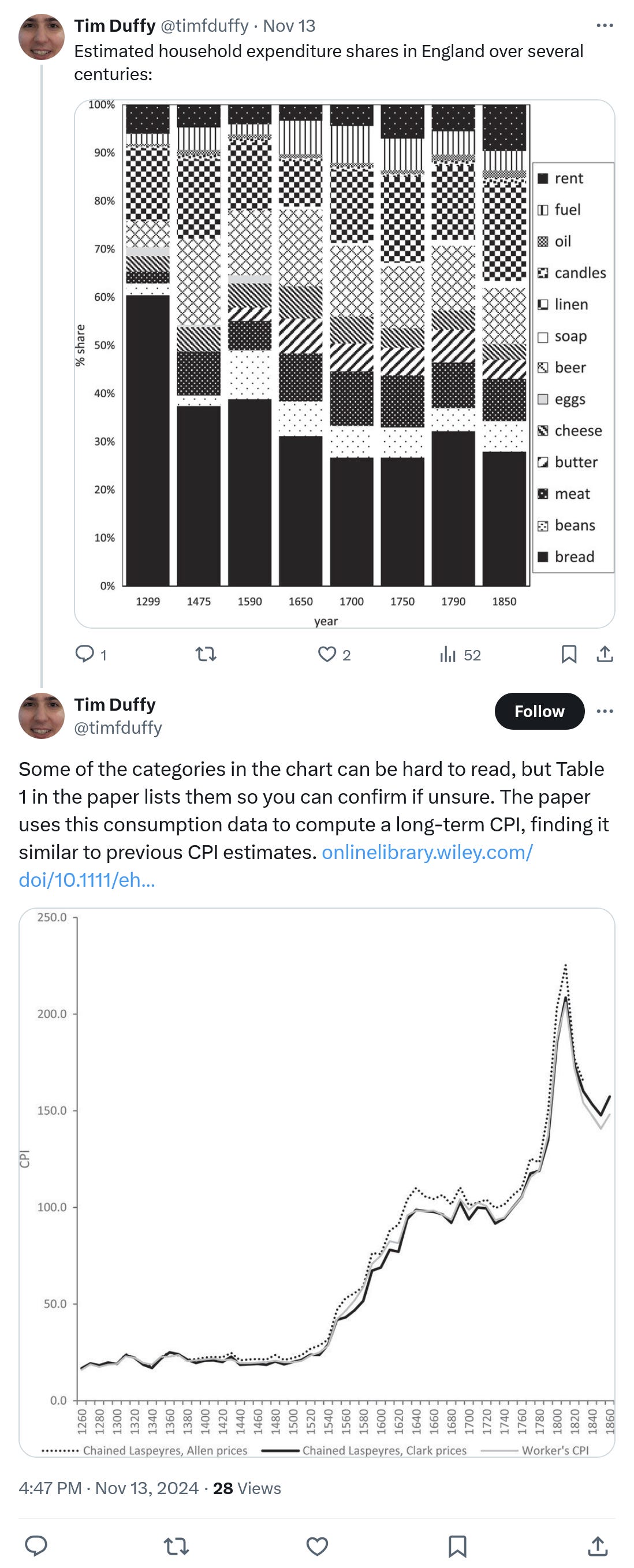Follow Tim Duffy

coord(538,711)
